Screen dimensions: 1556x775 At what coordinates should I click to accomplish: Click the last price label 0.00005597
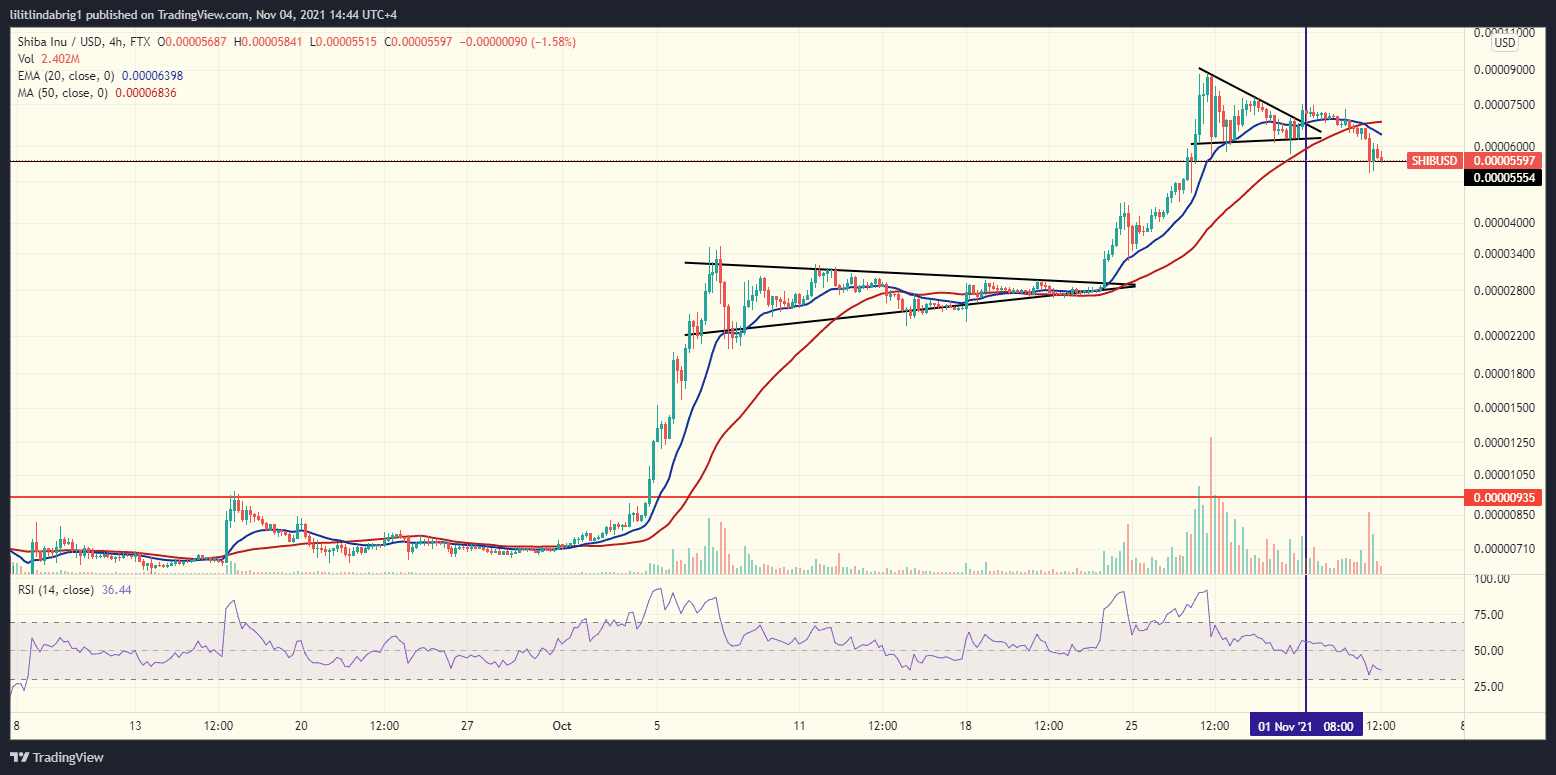click(1505, 160)
